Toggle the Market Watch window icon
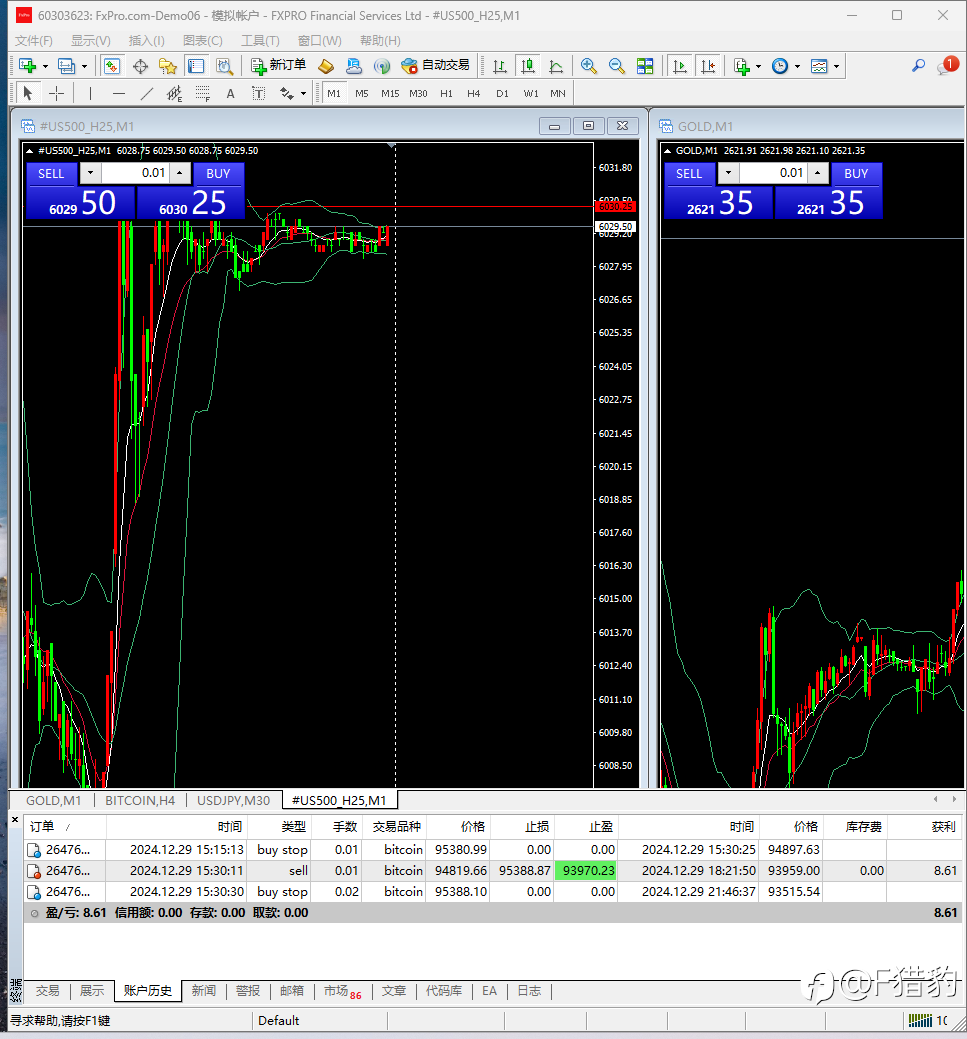The height and width of the screenshot is (1039, 967). (x=111, y=66)
